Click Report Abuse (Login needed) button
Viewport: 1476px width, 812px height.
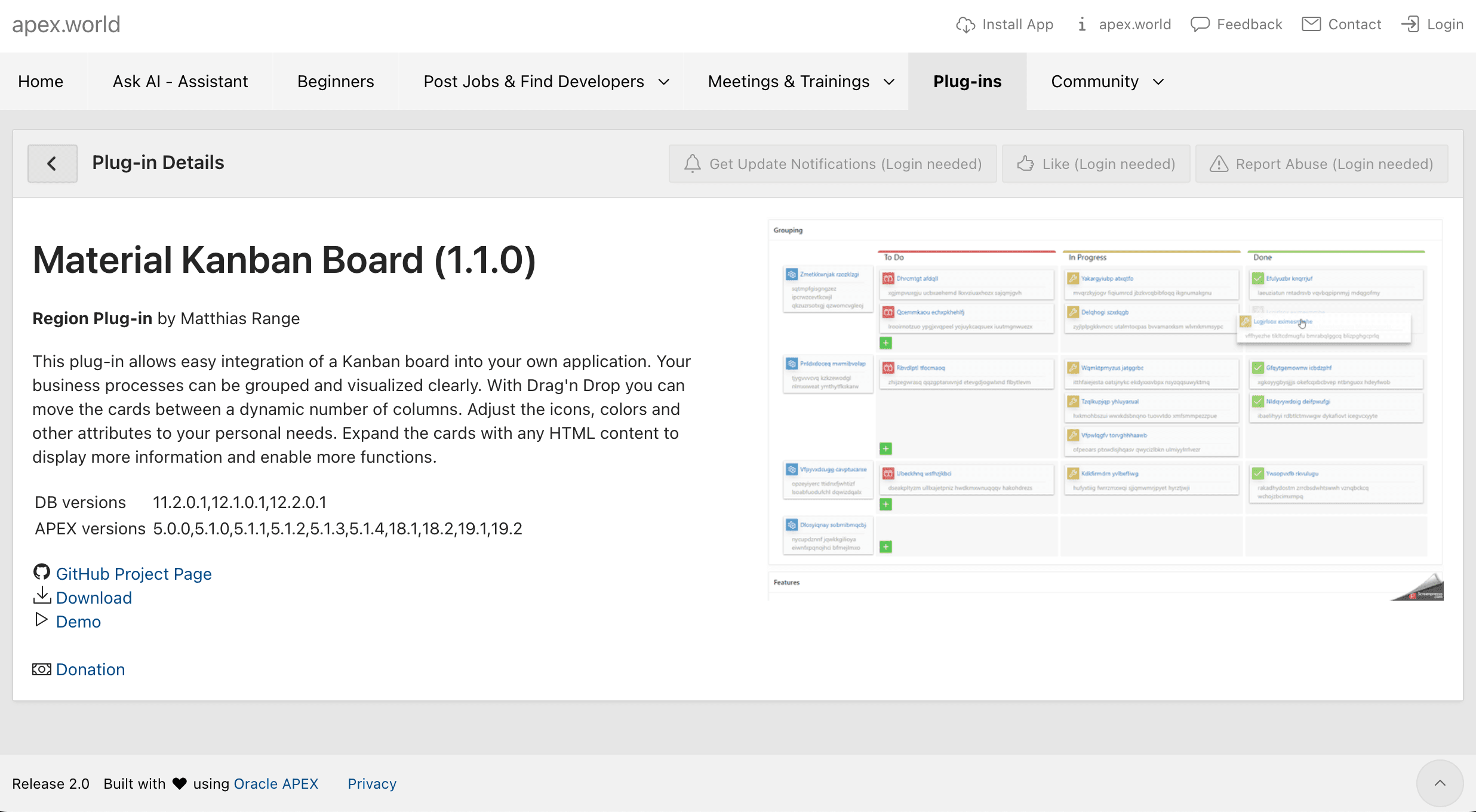(1321, 164)
